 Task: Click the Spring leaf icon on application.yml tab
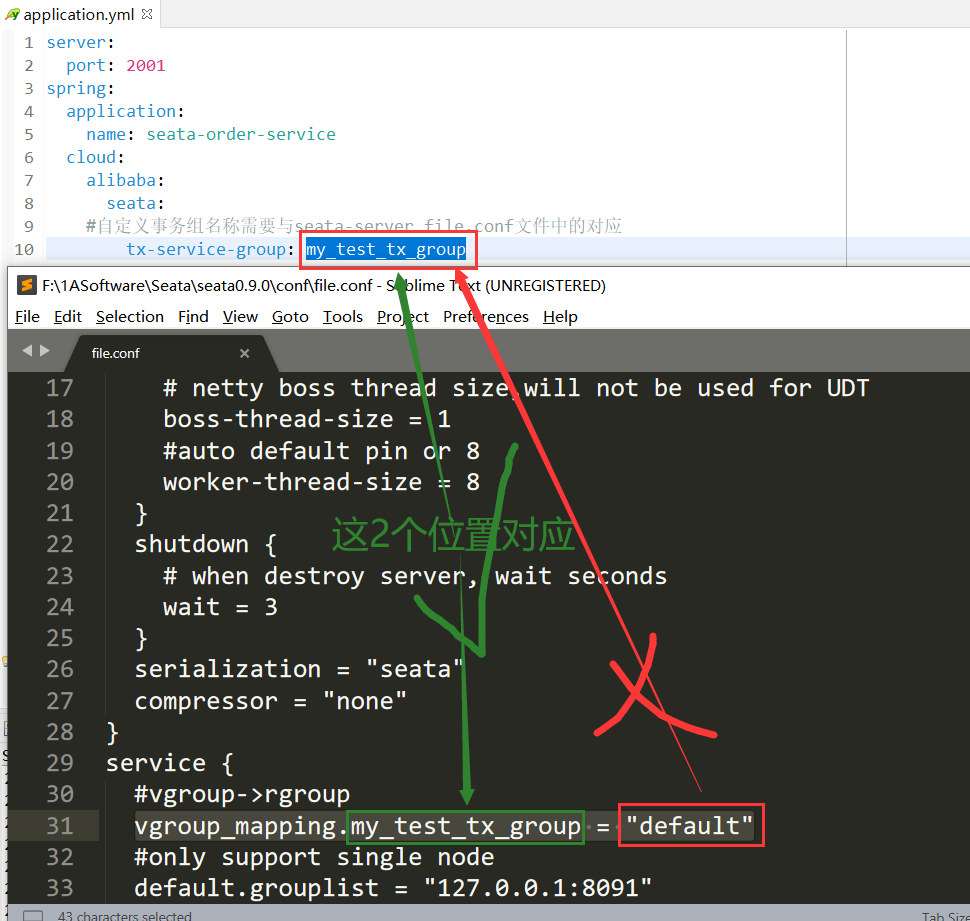pyautogui.click(x=12, y=14)
